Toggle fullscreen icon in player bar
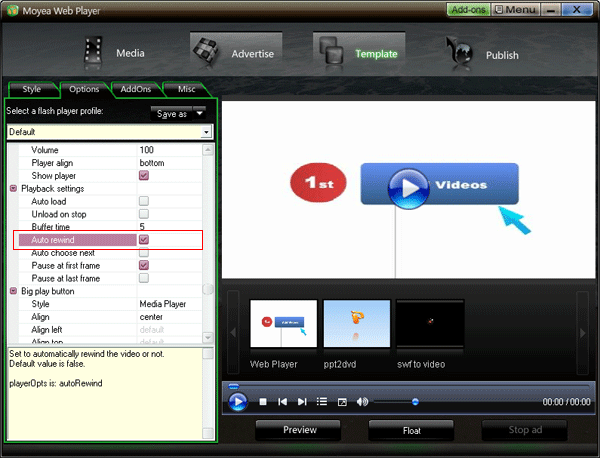The width and height of the screenshot is (600, 458). click(342, 402)
